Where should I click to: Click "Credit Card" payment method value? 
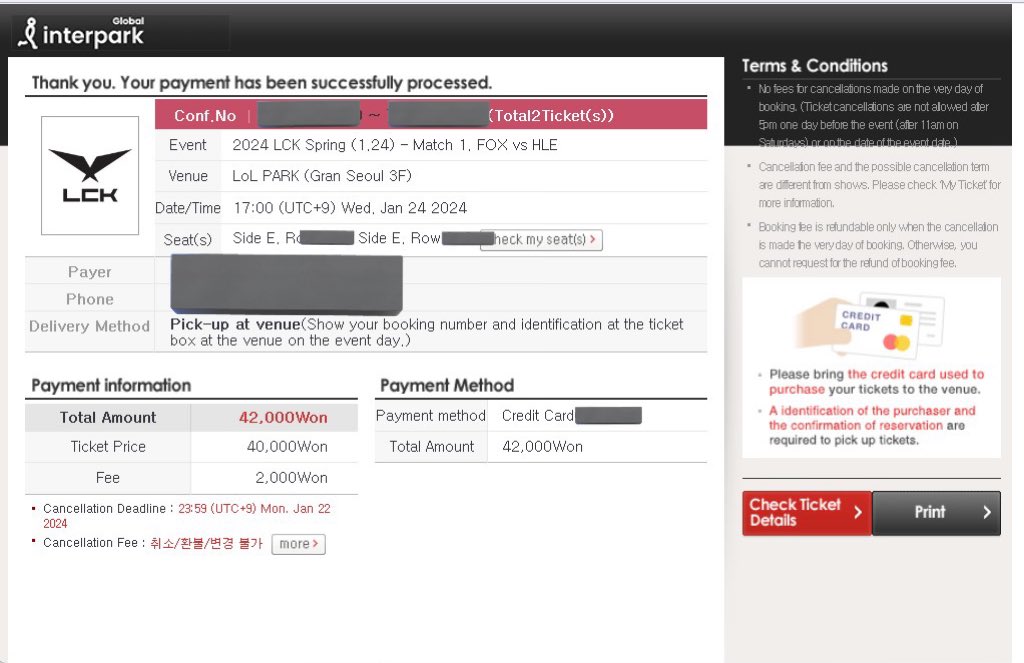[537, 415]
